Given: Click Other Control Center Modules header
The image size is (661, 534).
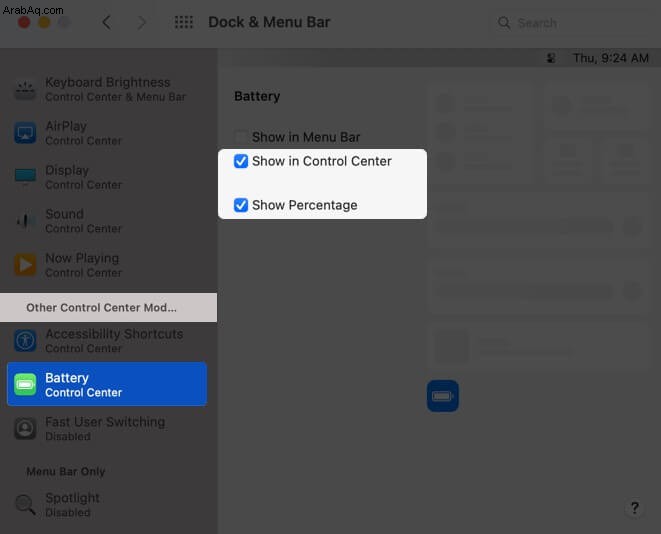Looking at the screenshot, I should [101, 308].
